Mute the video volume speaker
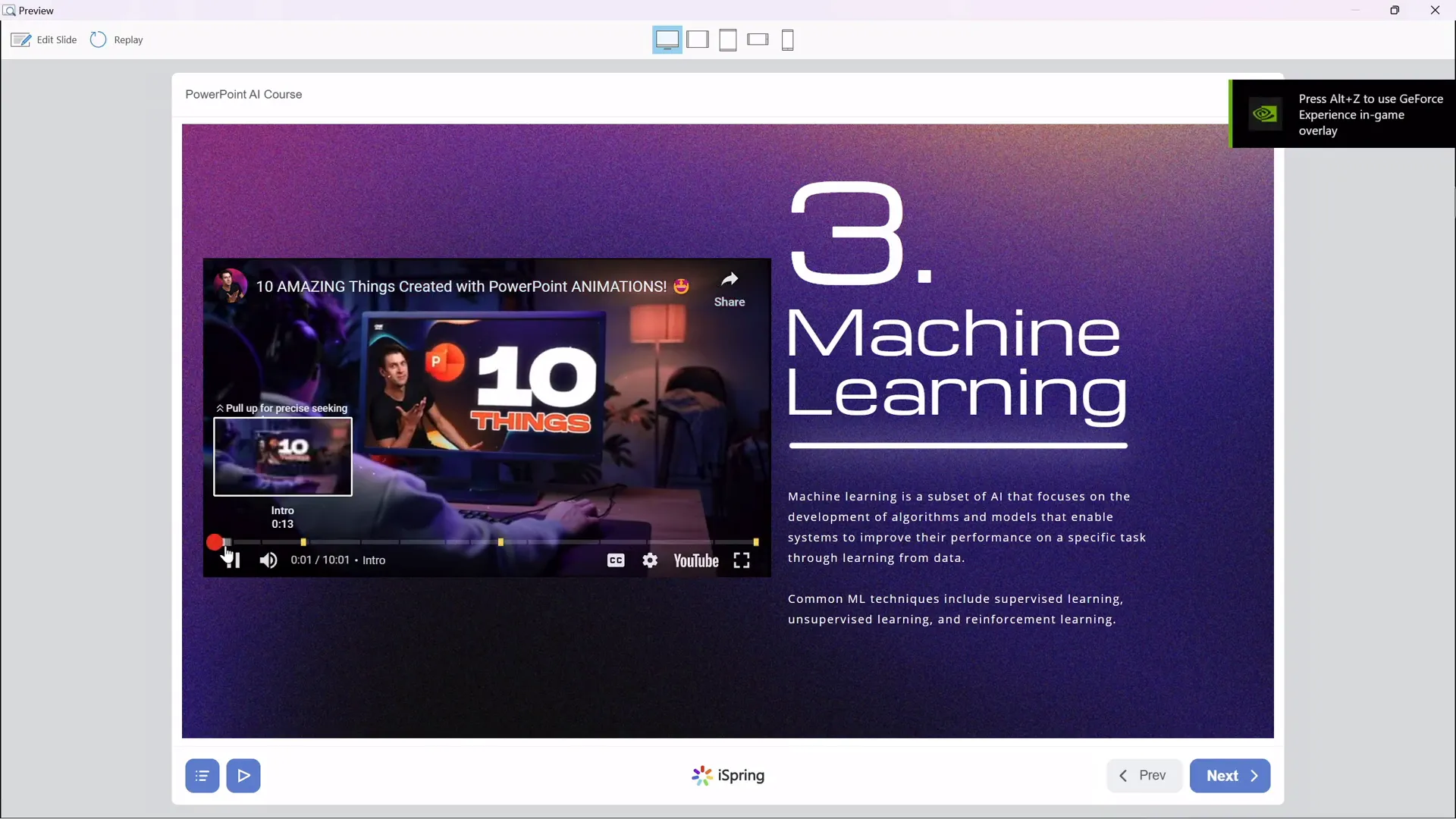Image resolution: width=1456 pixels, height=819 pixels. point(268,560)
